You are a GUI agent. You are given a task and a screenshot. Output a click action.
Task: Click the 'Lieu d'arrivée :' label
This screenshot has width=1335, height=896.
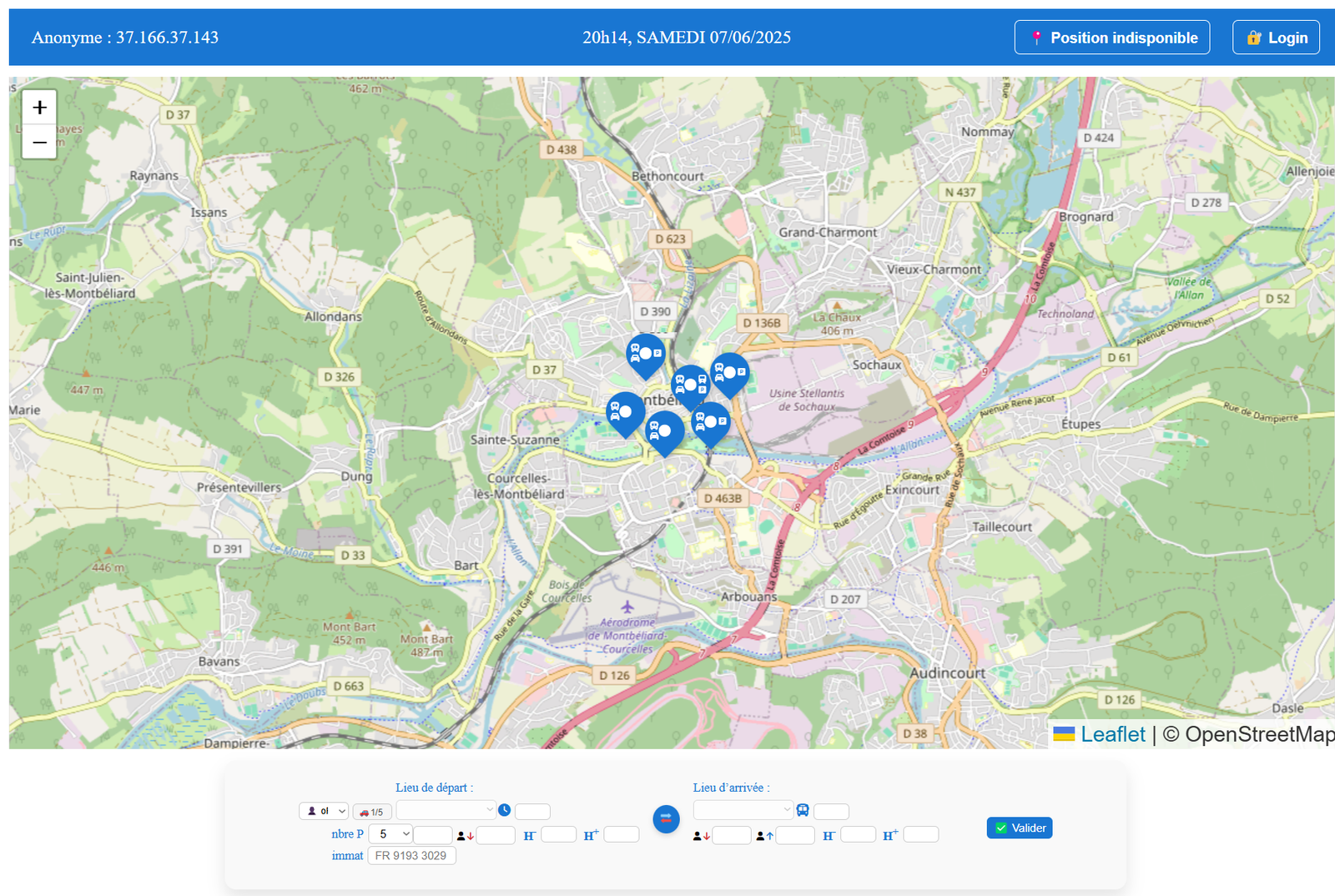(731, 788)
